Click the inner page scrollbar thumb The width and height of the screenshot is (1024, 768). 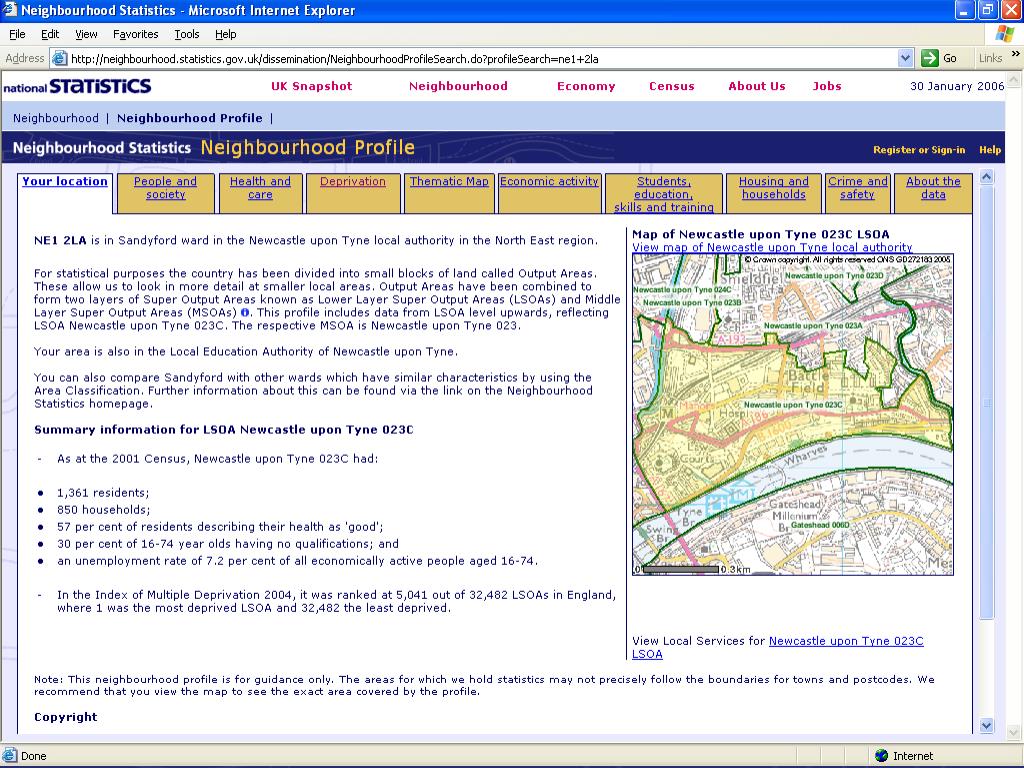click(x=987, y=402)
